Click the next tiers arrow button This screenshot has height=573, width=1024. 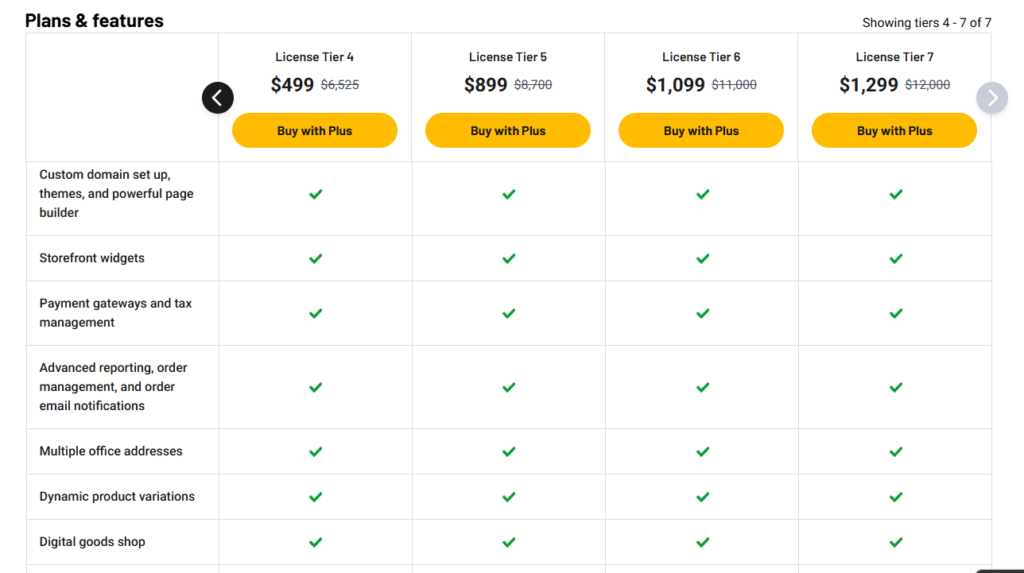(992, 98)
